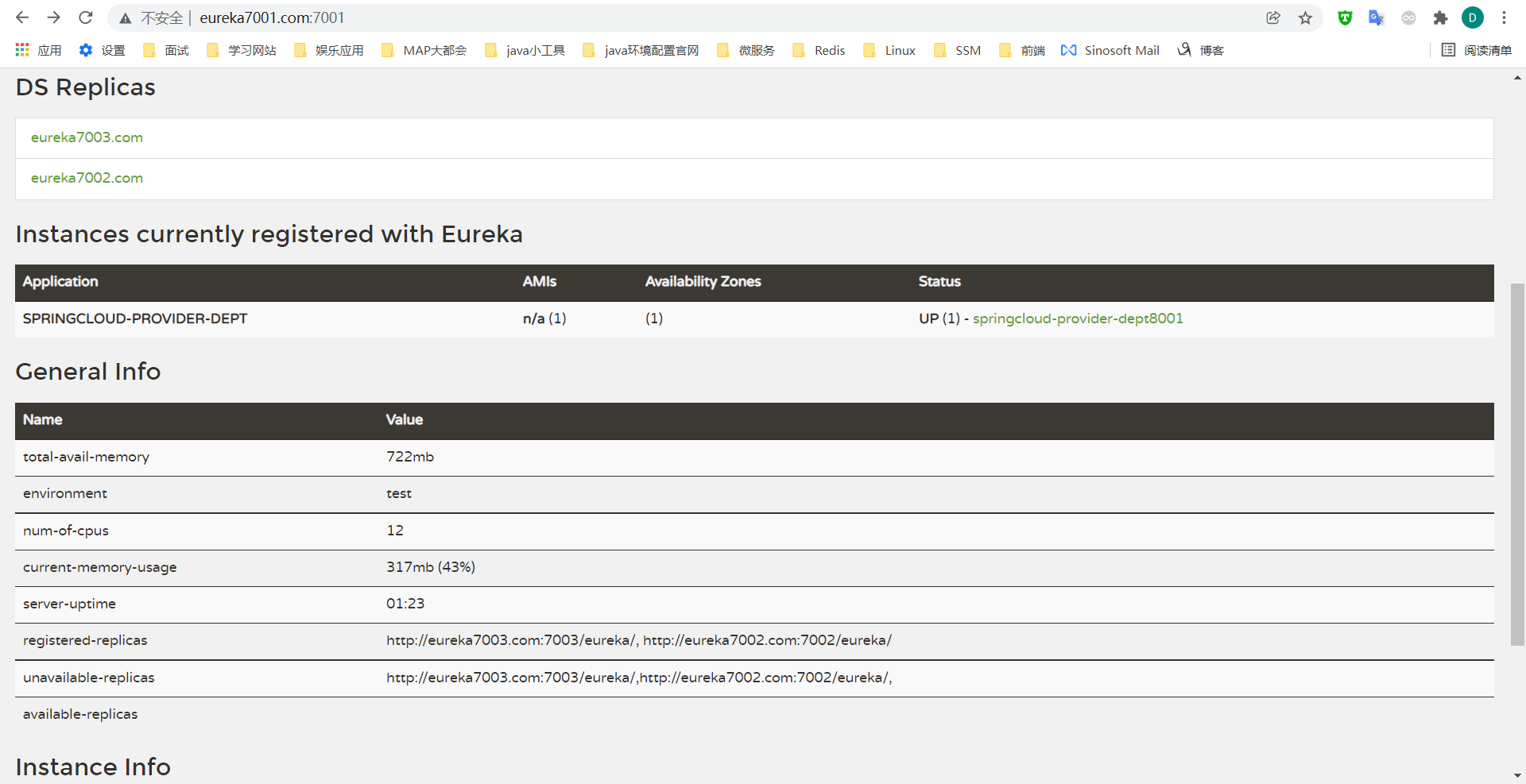The width and height of the screenshot is (1526, 784).
Task: Open the java小工具 bookmark folder
Action: (525, 50)
